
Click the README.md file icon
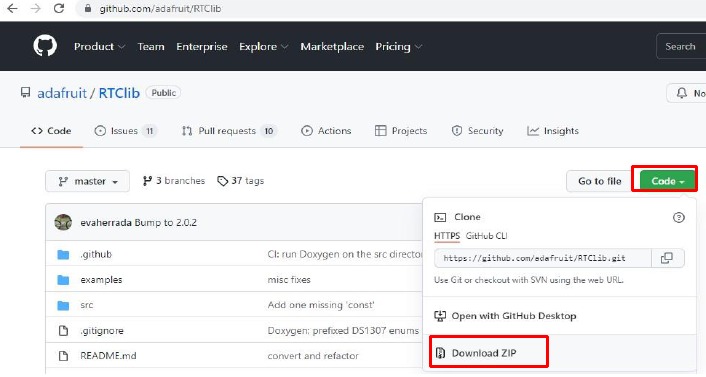pos(63,356)
